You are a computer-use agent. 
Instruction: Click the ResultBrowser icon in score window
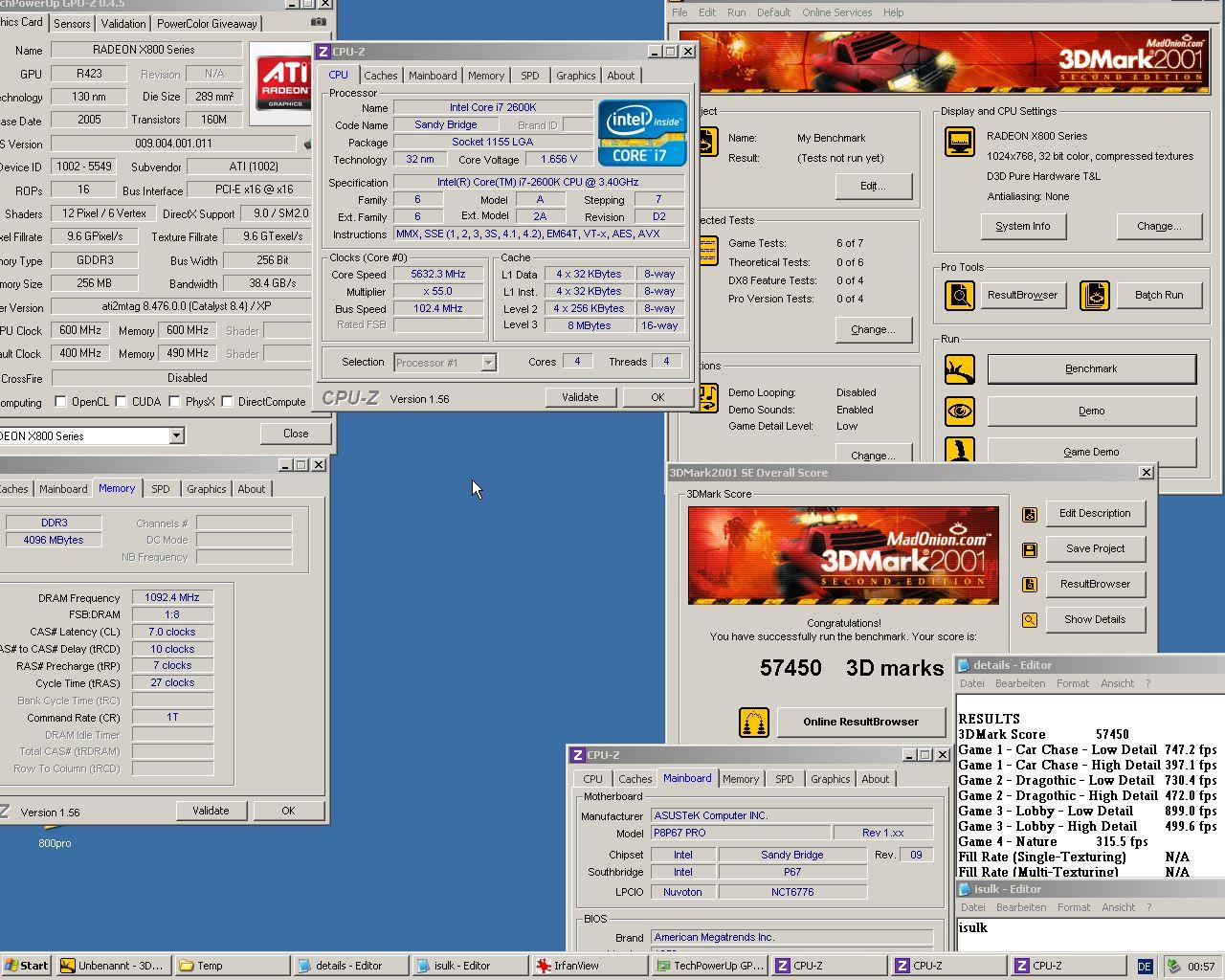1030,585
